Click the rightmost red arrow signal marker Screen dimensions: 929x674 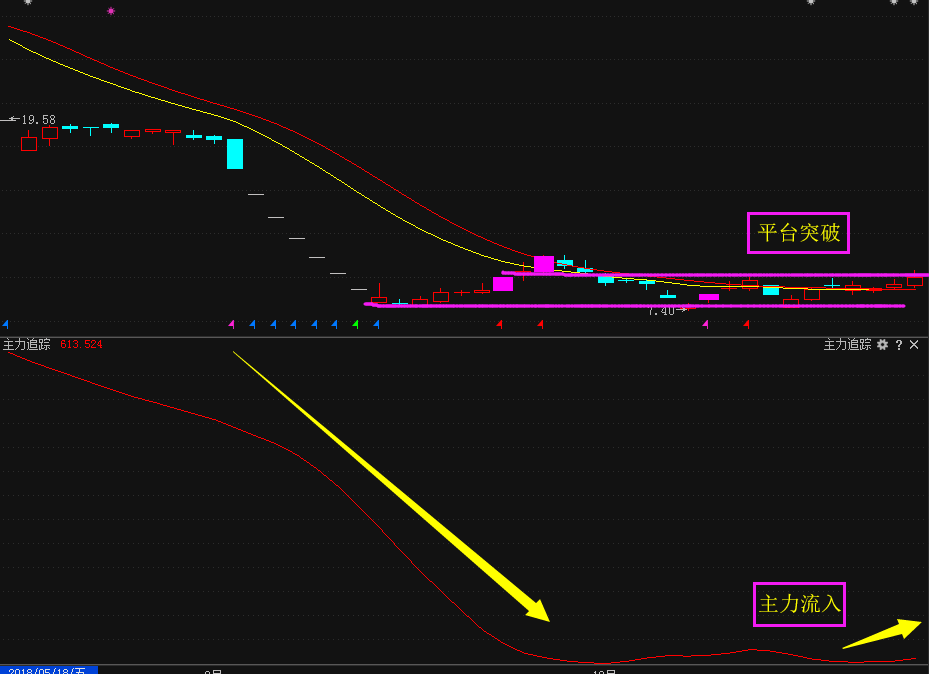click(747, 324)
